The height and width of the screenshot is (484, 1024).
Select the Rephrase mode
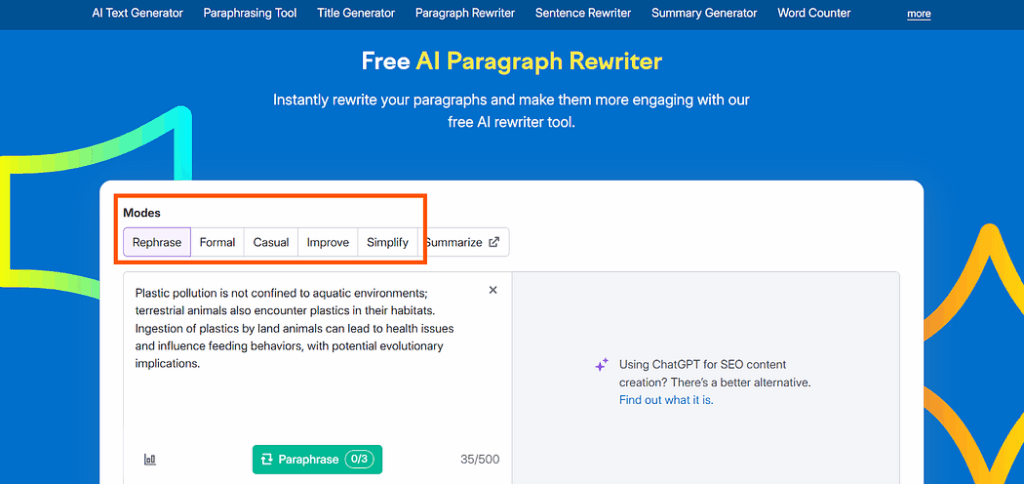(157, 242)
